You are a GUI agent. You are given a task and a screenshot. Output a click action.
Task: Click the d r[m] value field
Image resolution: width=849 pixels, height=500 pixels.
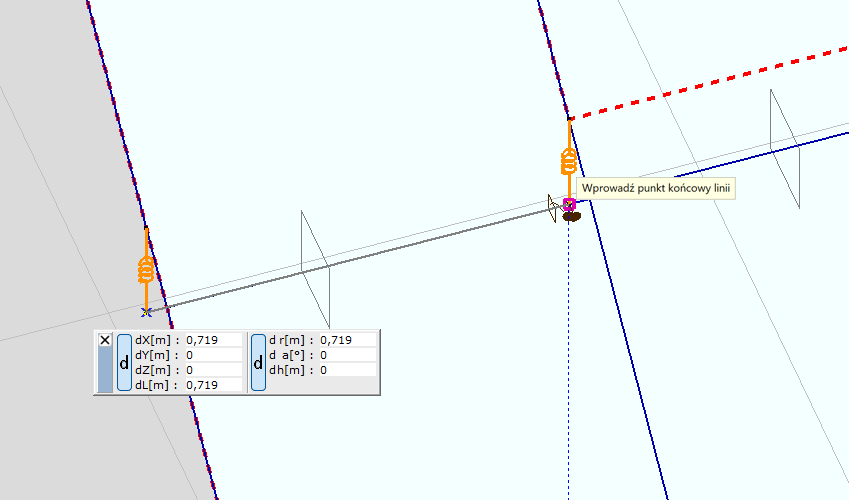(x=348, y=340)
